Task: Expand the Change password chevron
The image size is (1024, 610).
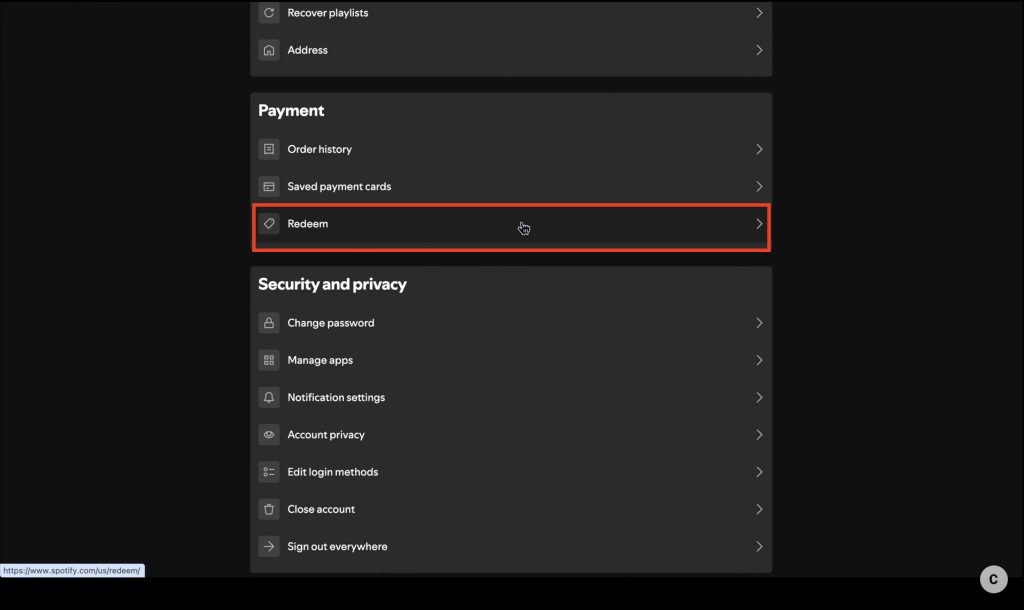Action: click(758, 322)
